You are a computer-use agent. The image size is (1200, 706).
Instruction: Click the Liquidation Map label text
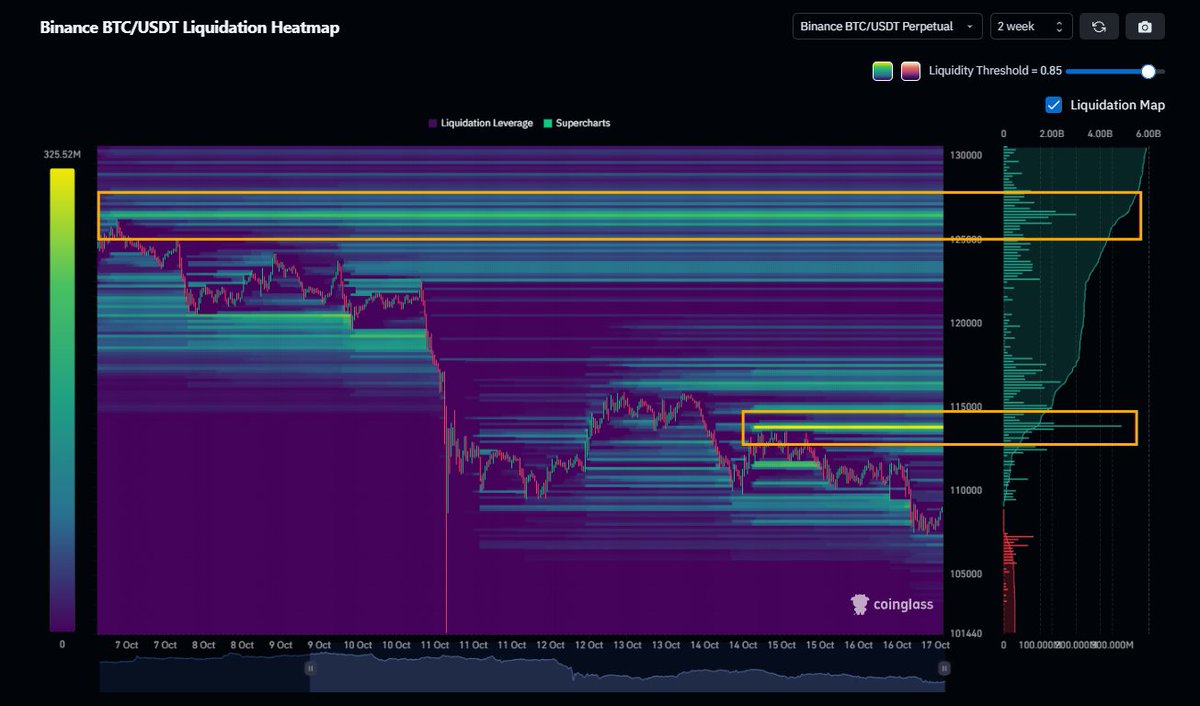pos(1117,105)
